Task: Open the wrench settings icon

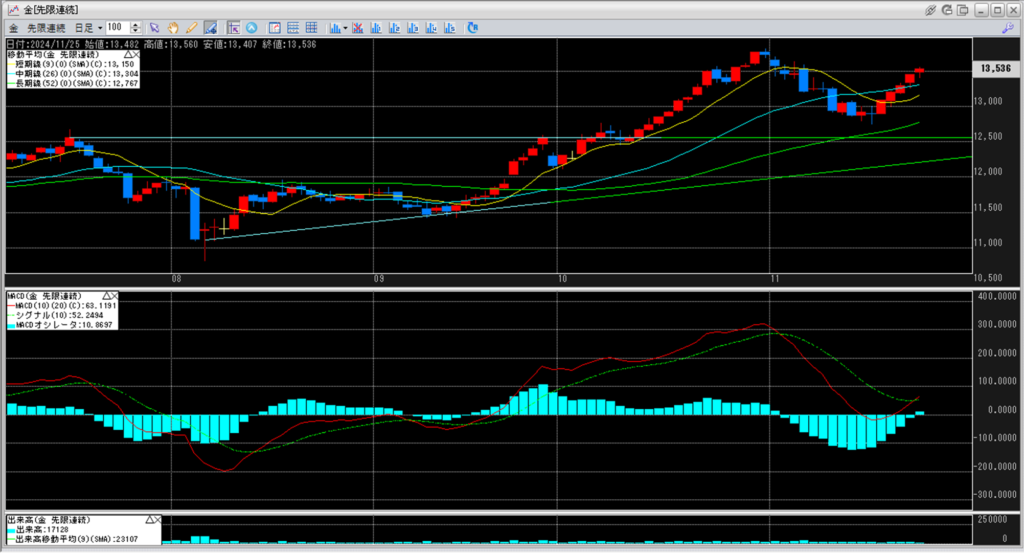Action: [x=1007, y=27]
